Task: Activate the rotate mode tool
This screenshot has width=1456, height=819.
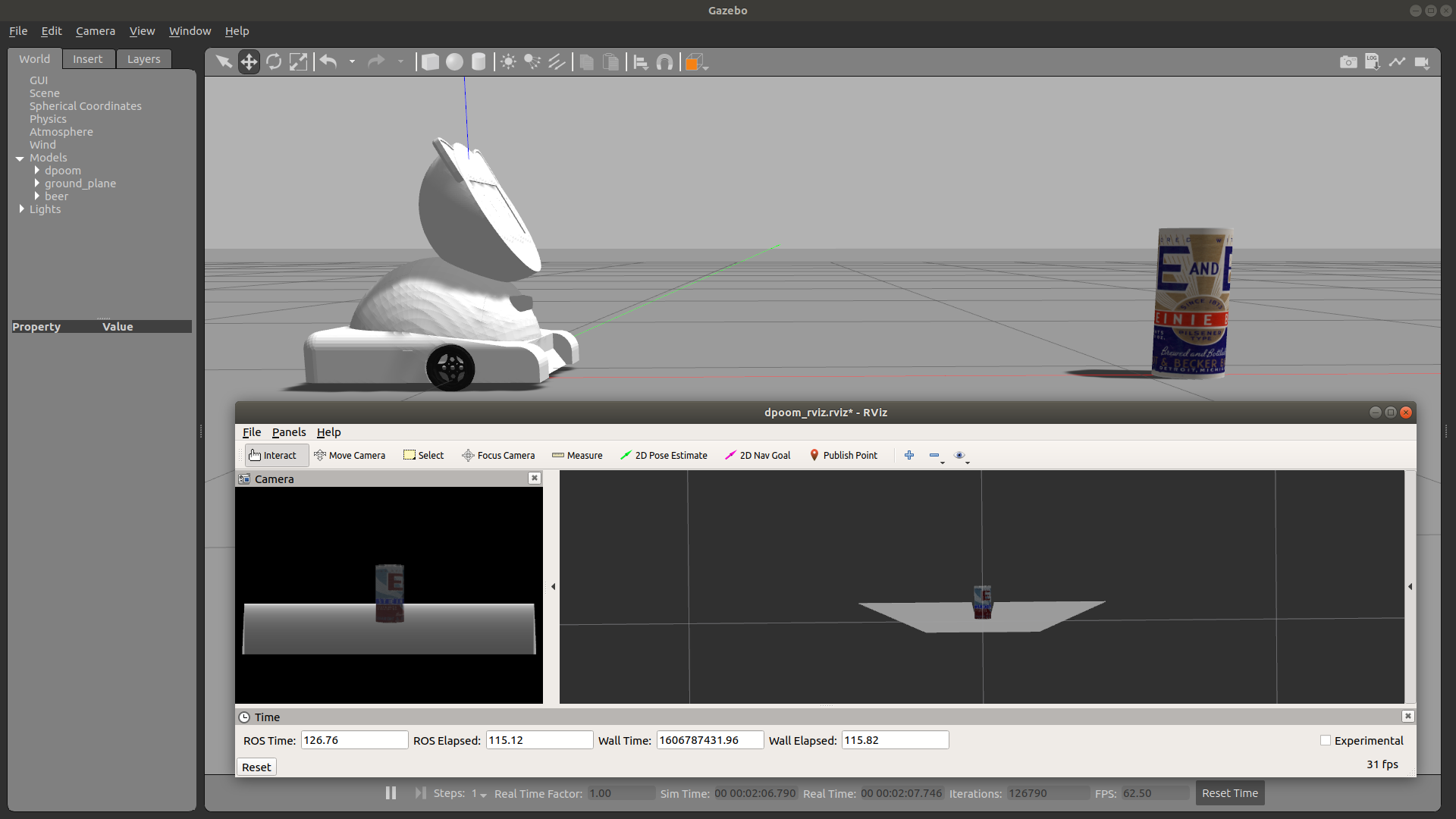Action: 274,62
